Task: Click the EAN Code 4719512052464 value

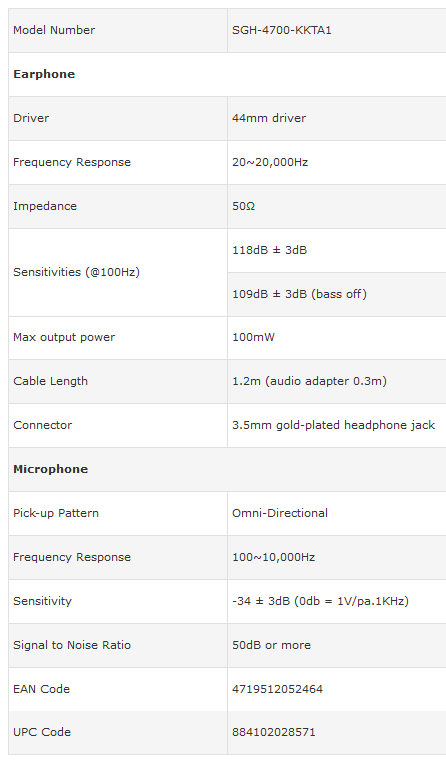Action: pos(277,689)
